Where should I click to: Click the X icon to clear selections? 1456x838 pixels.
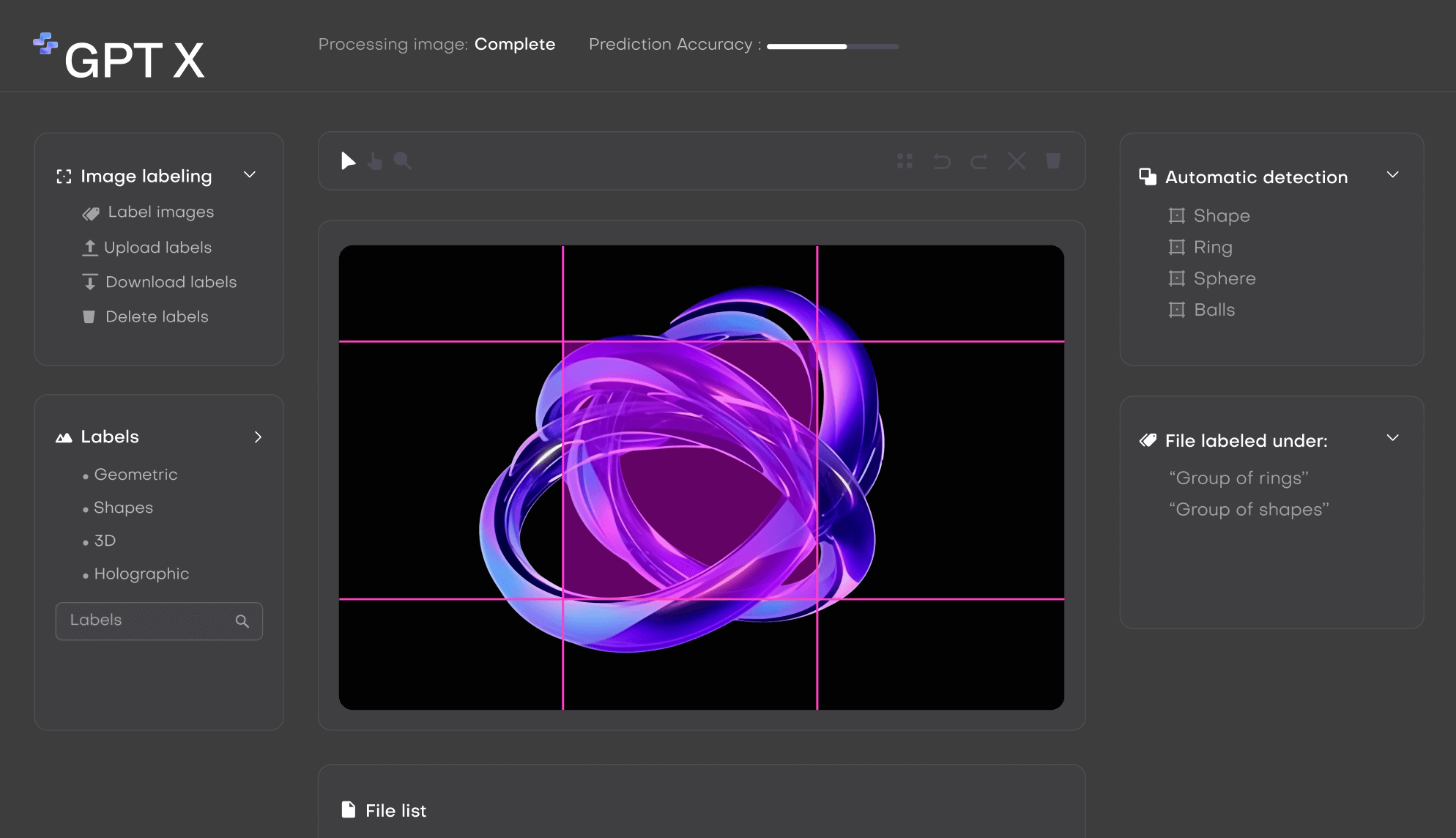click(1017, 161)
